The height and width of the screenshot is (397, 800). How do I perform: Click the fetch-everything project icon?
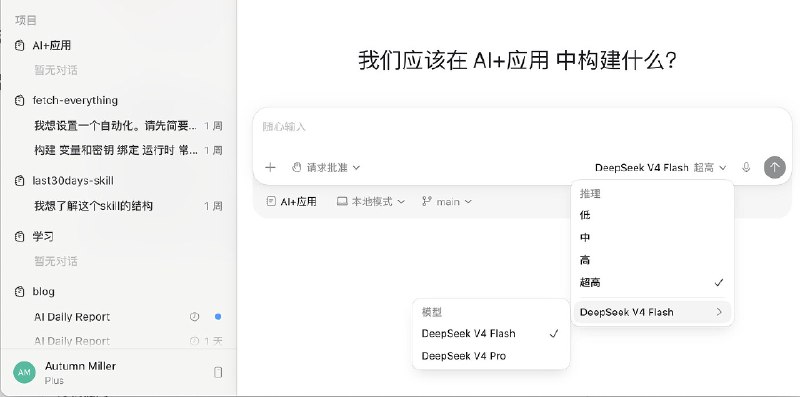click(x=19, y=101)
